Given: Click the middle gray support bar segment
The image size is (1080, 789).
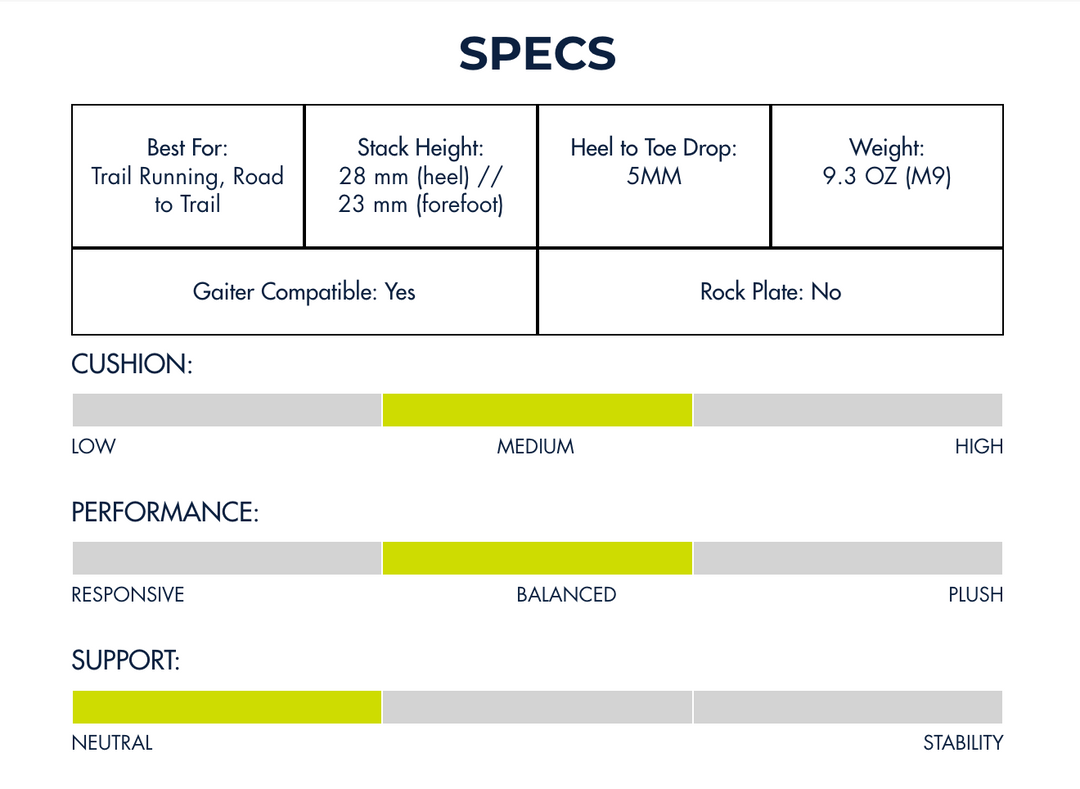Looking at the screenshot, I should click(x=537, y=707).
